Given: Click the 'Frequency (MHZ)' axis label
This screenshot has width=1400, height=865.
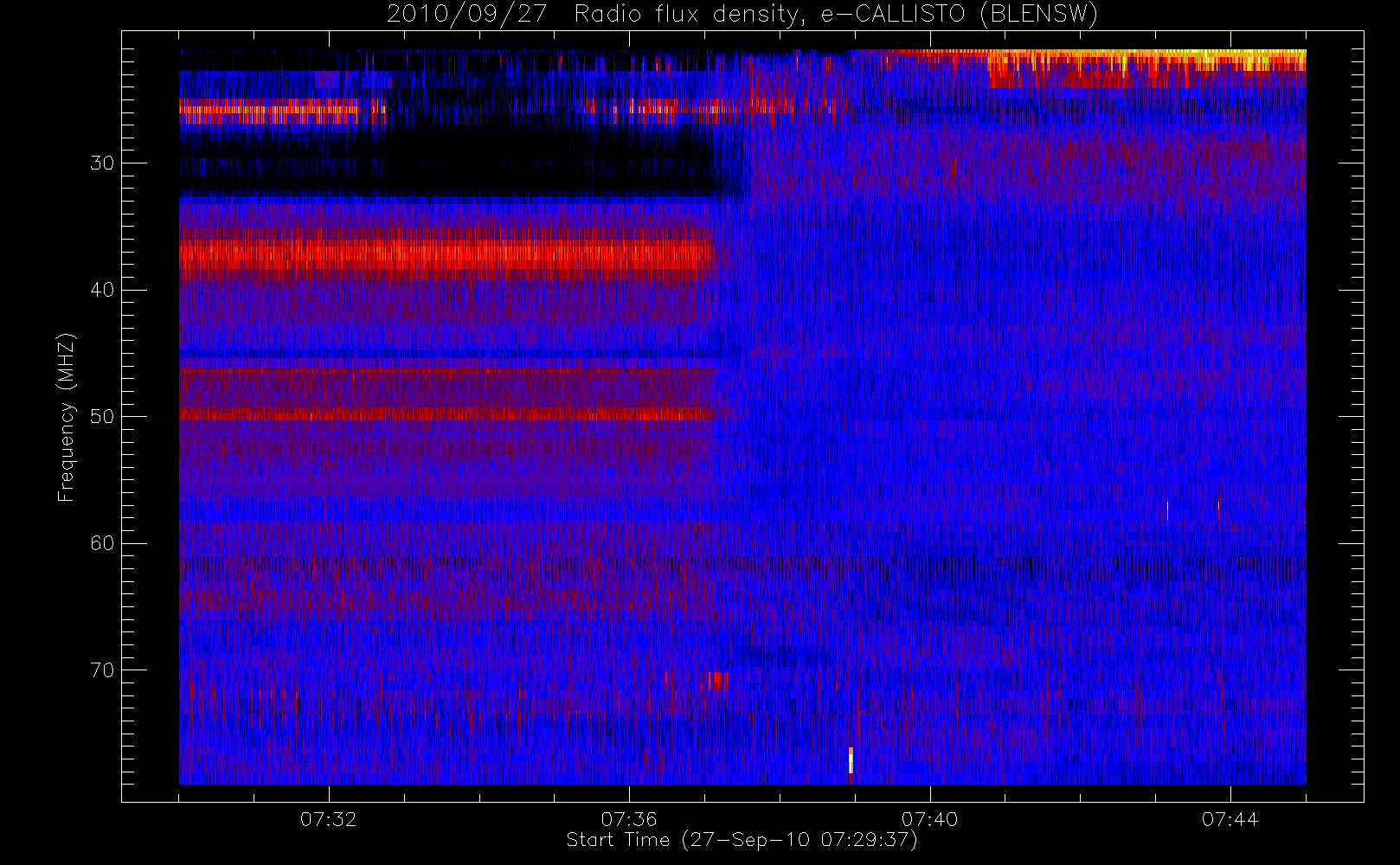Looking at the screenshot, I should [66, 418].
